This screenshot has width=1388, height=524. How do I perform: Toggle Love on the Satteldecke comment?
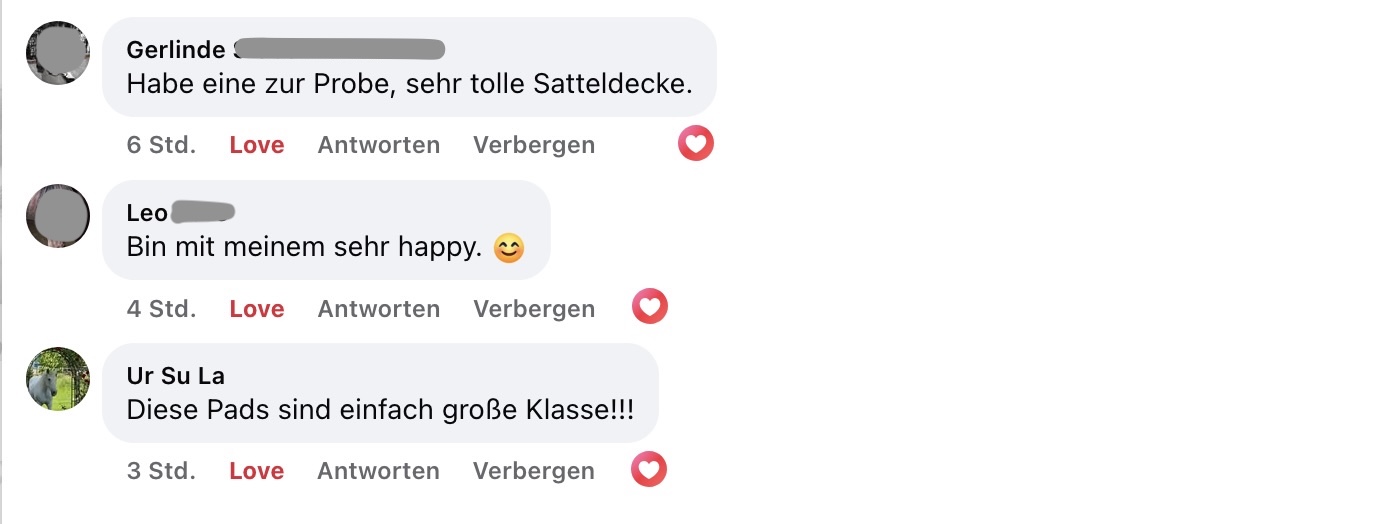[x=257, y=145]
